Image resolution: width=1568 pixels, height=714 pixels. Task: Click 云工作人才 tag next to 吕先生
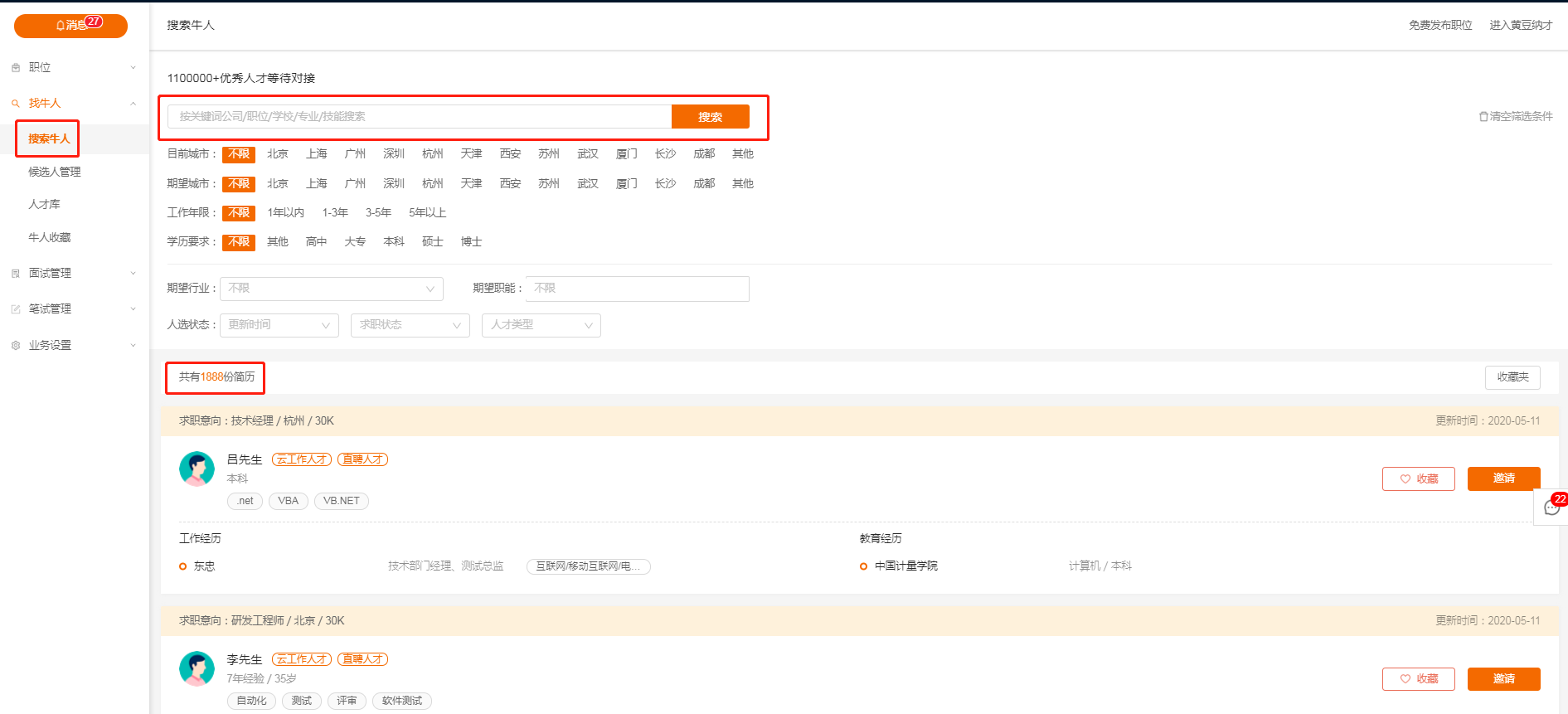(x=302, y=459)
